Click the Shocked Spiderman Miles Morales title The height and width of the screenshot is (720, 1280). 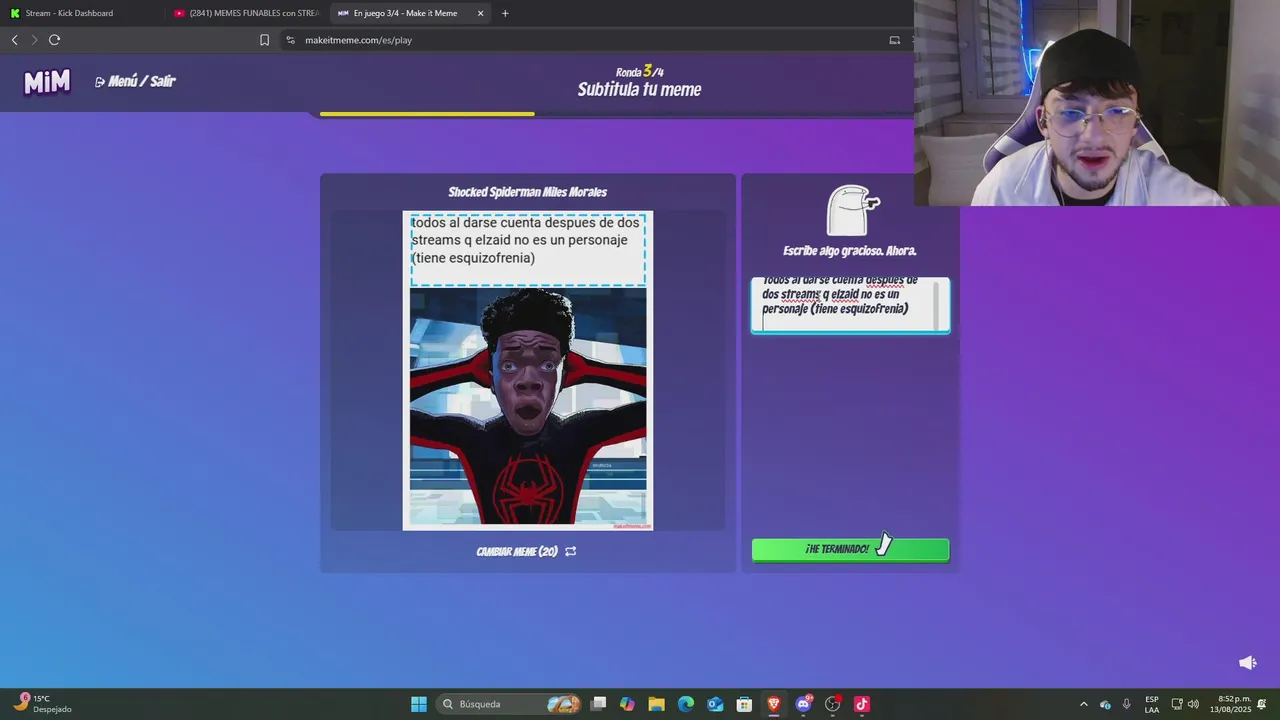pyautogui.click(x=527, y=192)
